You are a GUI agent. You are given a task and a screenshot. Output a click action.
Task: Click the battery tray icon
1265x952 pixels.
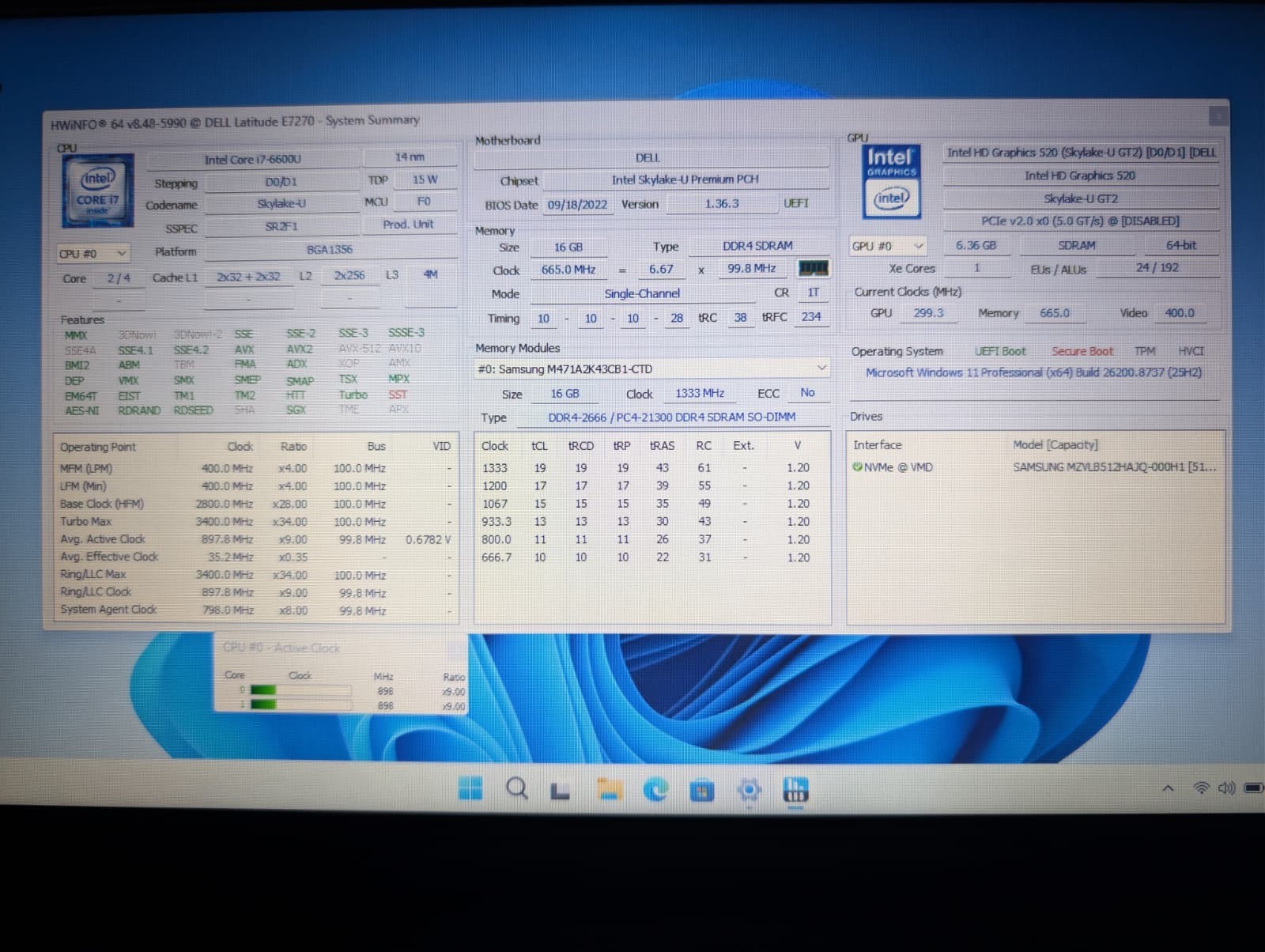pos(1253,788)
